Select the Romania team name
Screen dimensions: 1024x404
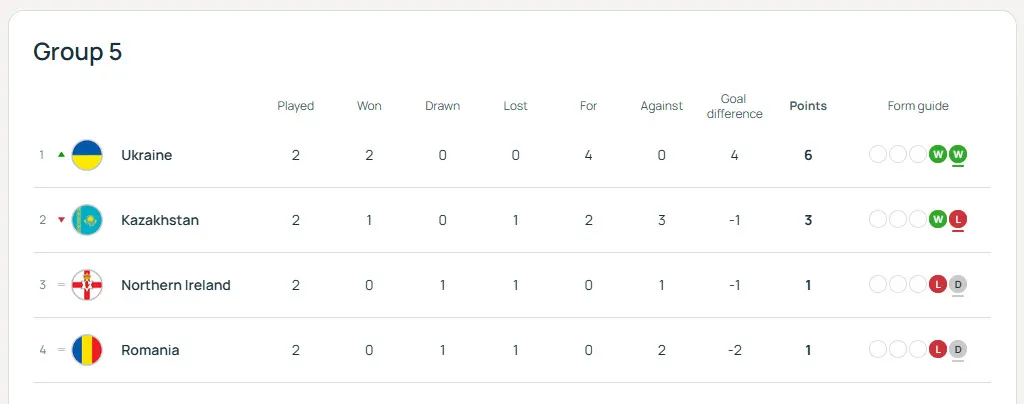click(150, 350)
